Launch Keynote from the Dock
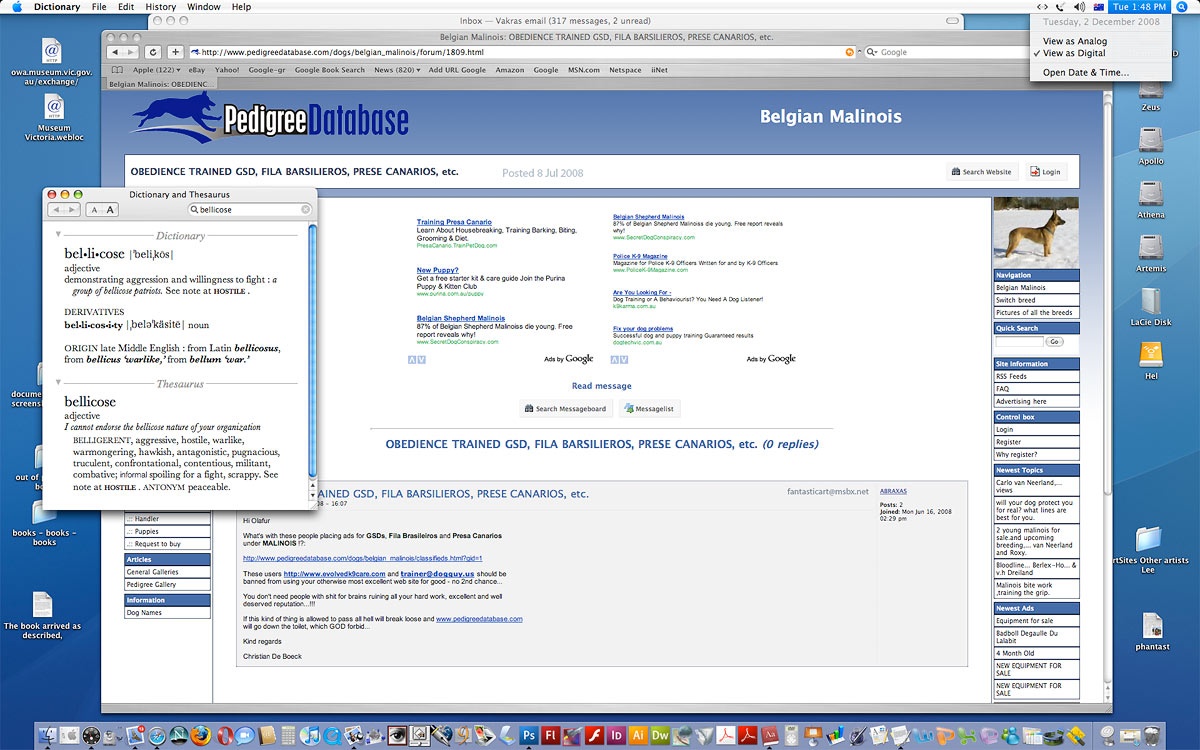1200x750 pixels. coord(815,737)
